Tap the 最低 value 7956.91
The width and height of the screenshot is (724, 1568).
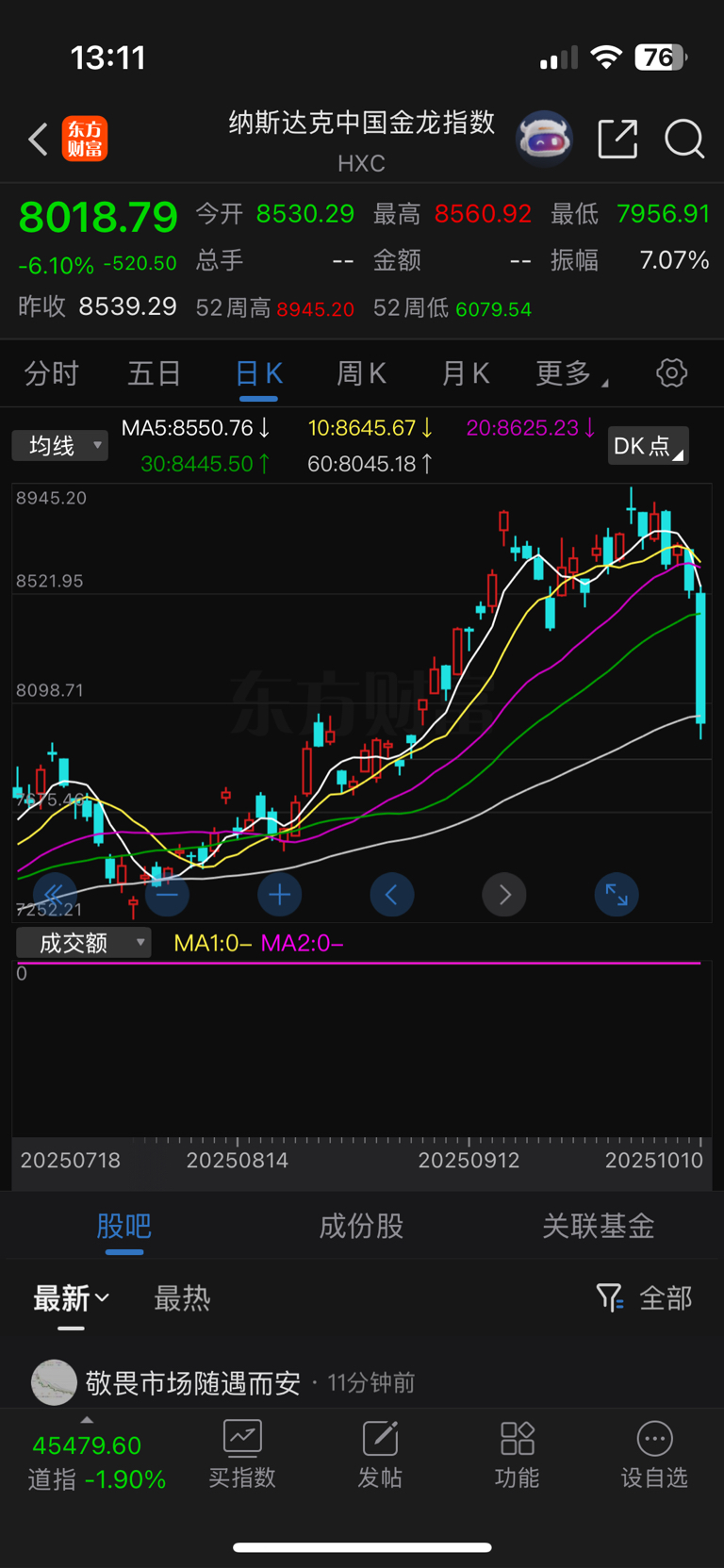(x=663, y=214)
